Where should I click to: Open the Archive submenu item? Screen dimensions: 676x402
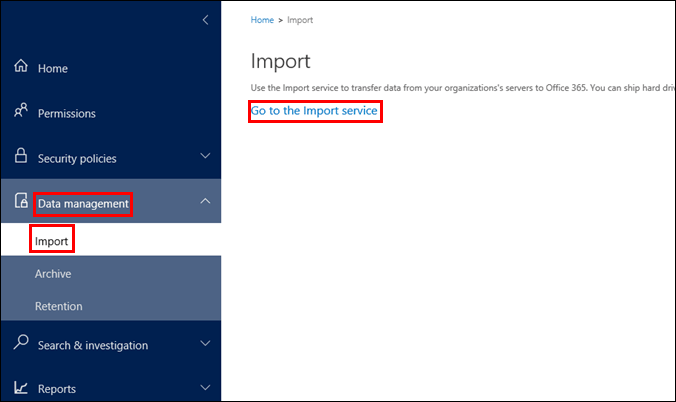[x=53, y=274]
